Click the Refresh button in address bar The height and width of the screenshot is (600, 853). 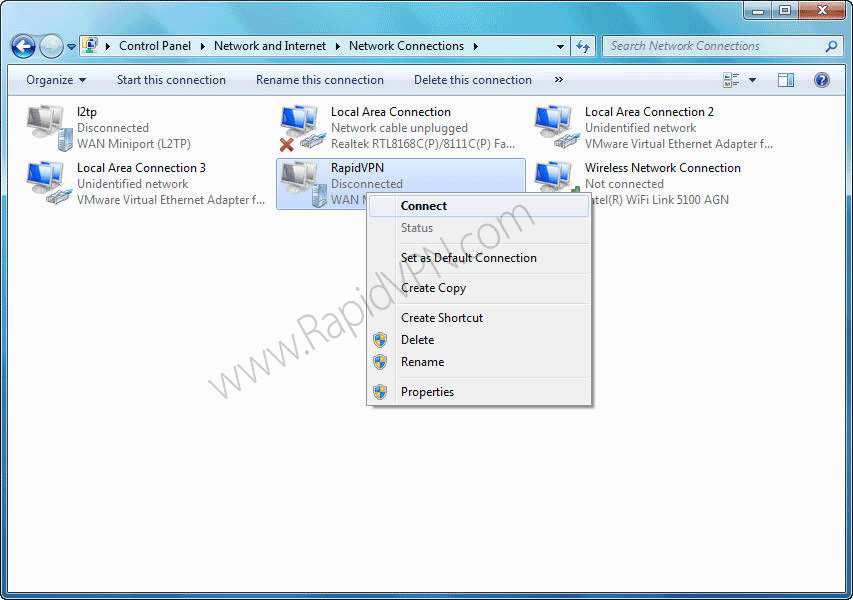point(583,47)
